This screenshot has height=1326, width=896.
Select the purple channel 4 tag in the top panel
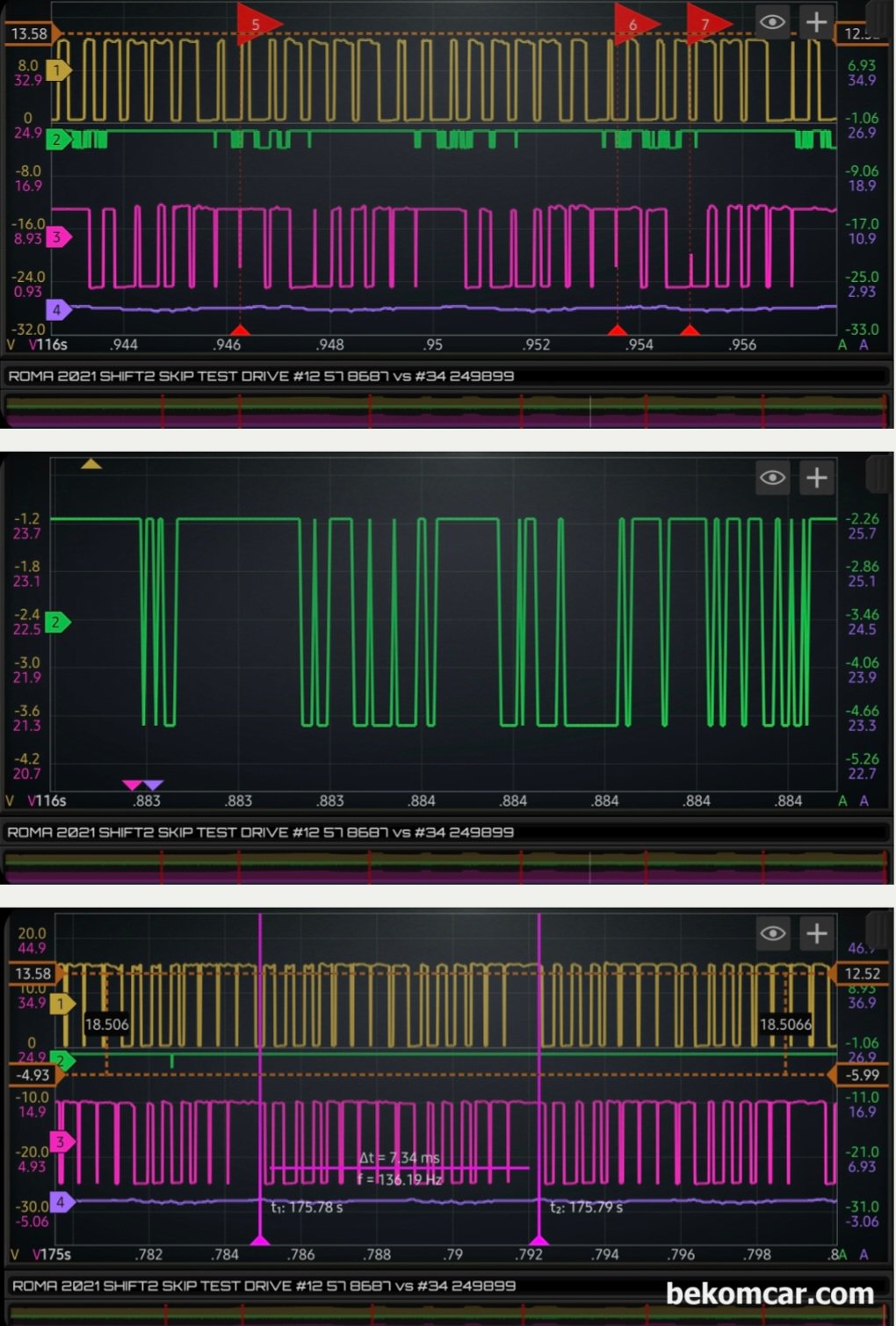tap(58, 309)
